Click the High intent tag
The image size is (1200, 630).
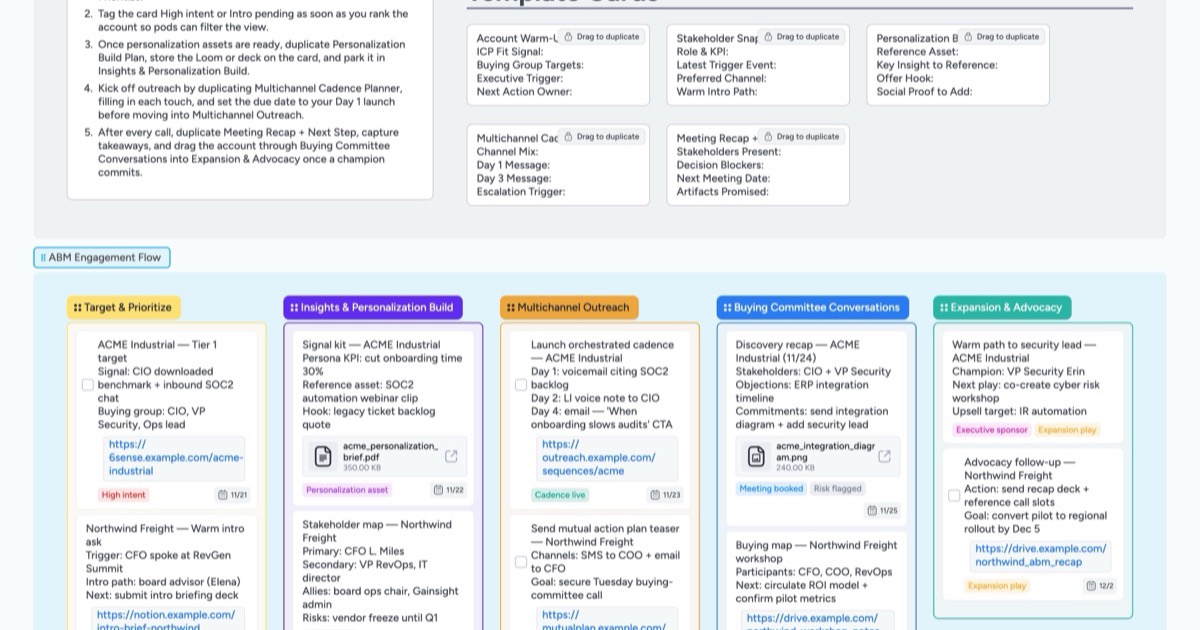point(124,495)
